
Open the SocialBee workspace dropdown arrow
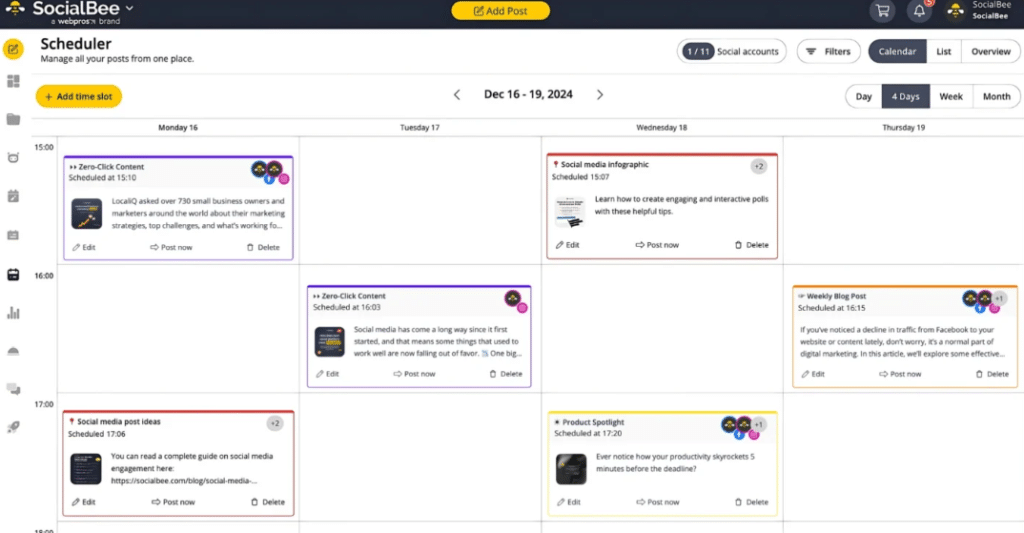[129, 8]
